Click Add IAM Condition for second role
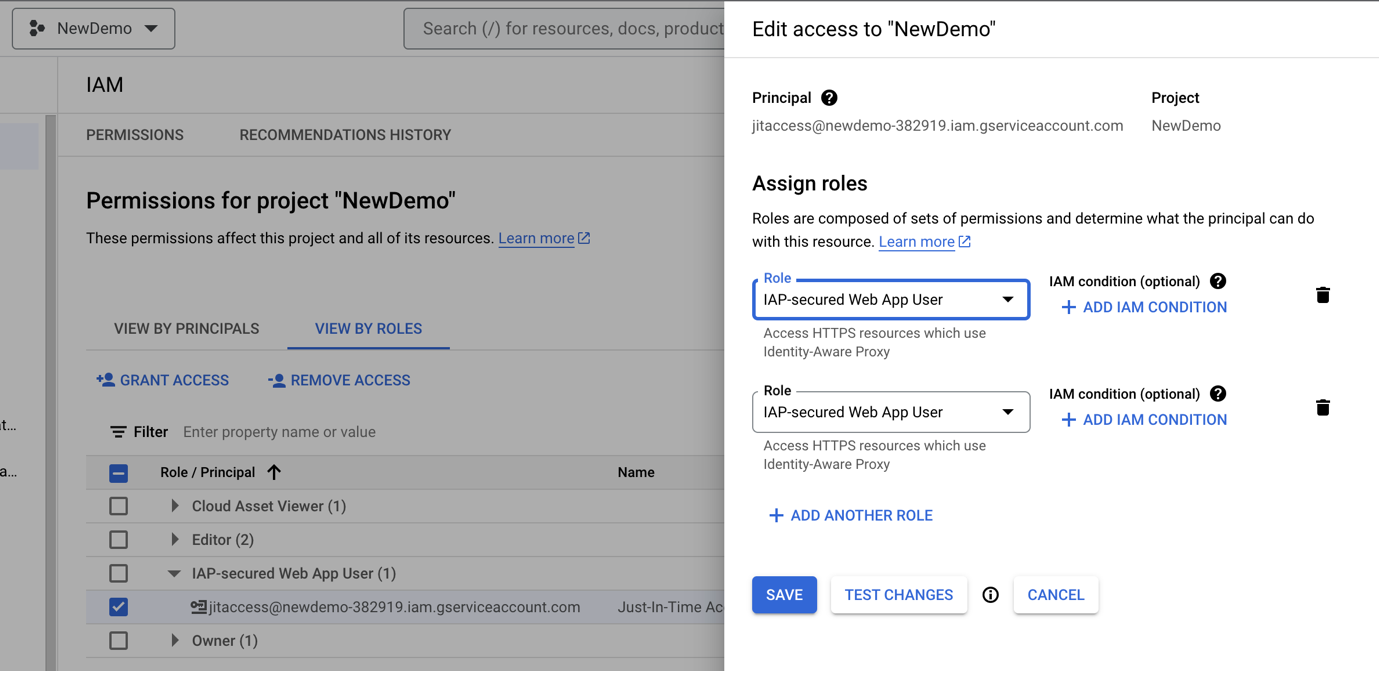 point(1144,420)
